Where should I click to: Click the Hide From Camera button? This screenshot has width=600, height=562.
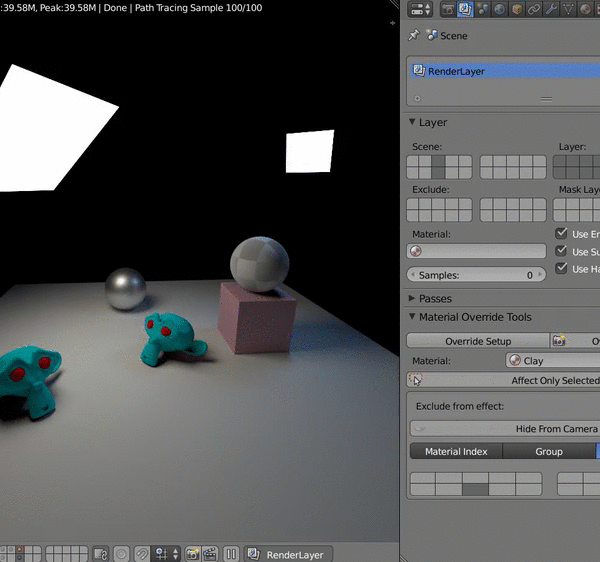click(x=505, y=429)
